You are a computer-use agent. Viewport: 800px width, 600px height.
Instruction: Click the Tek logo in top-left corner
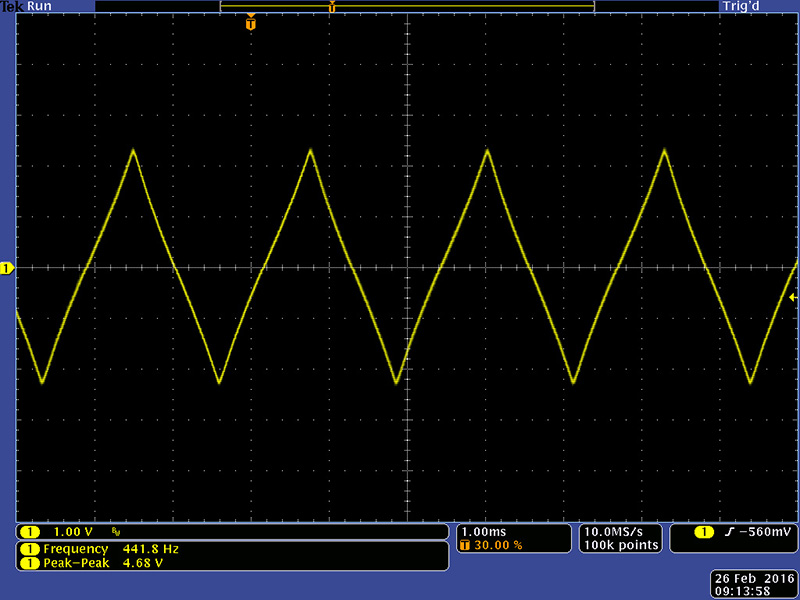coord(12,6)
